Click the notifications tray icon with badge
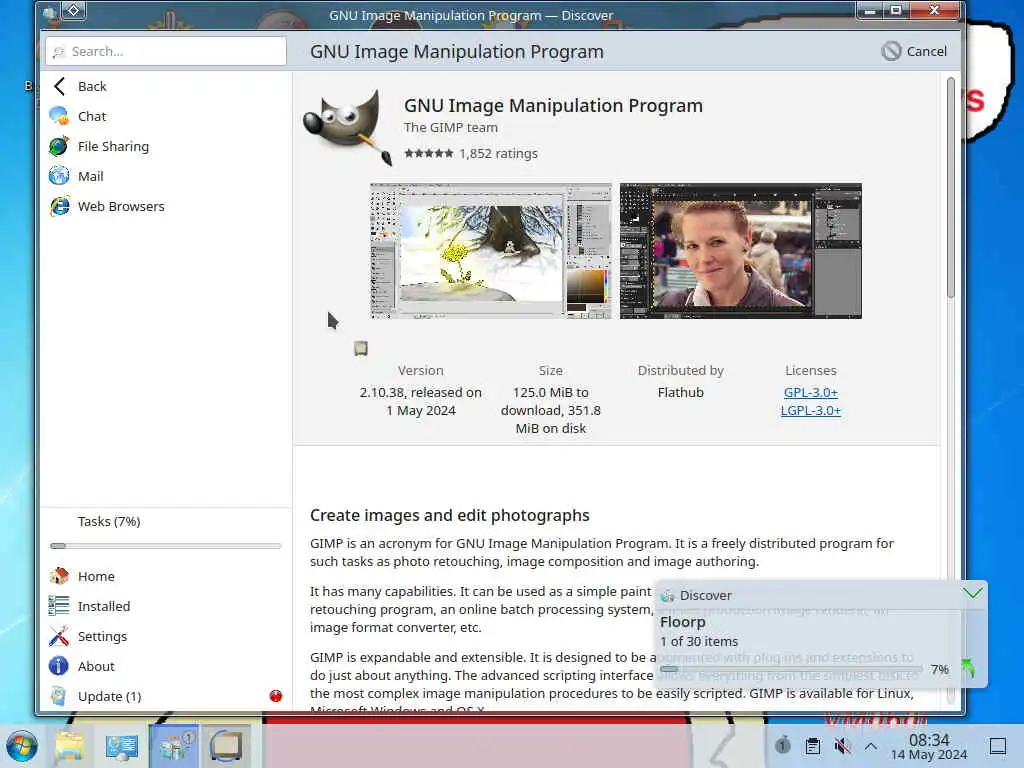Screen dimensions: 1024x768 click(x=782, y=745)
